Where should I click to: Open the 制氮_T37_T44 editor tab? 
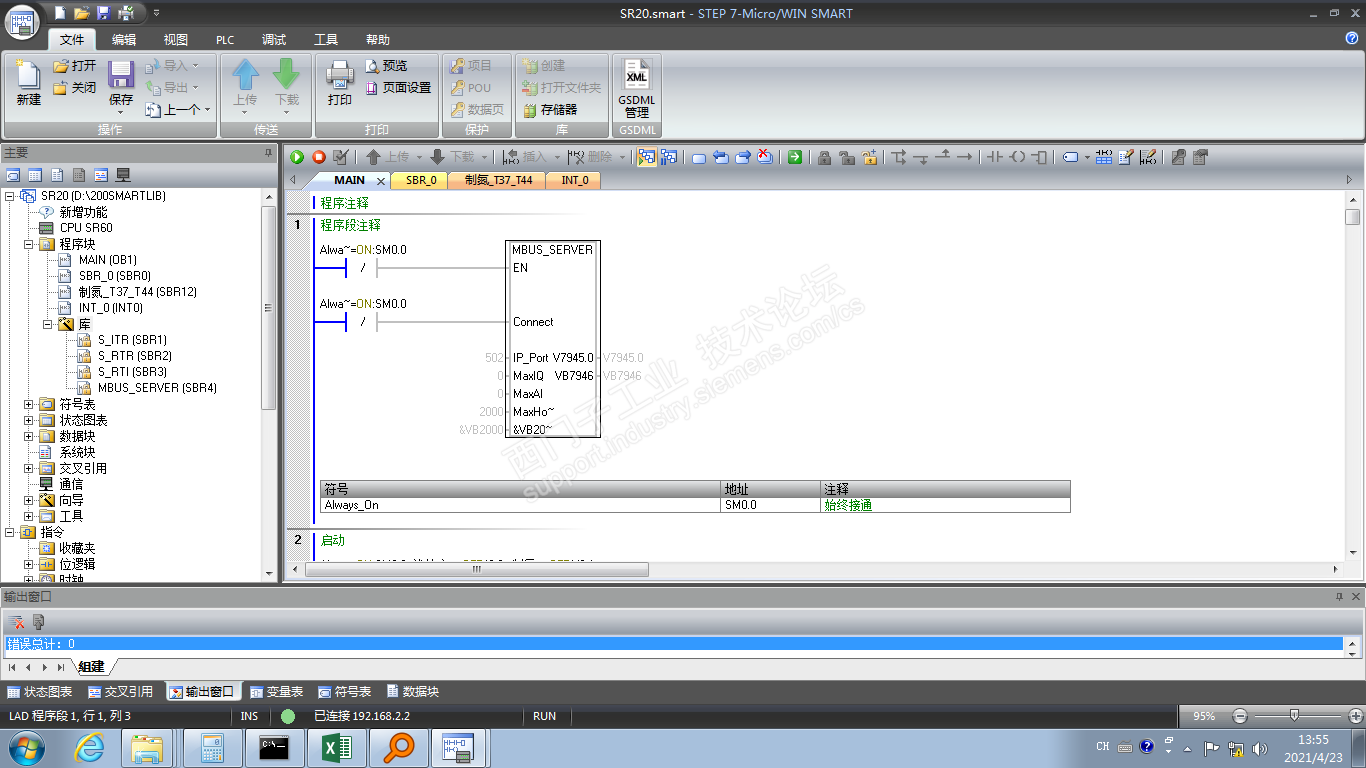(x=498, y=180)
